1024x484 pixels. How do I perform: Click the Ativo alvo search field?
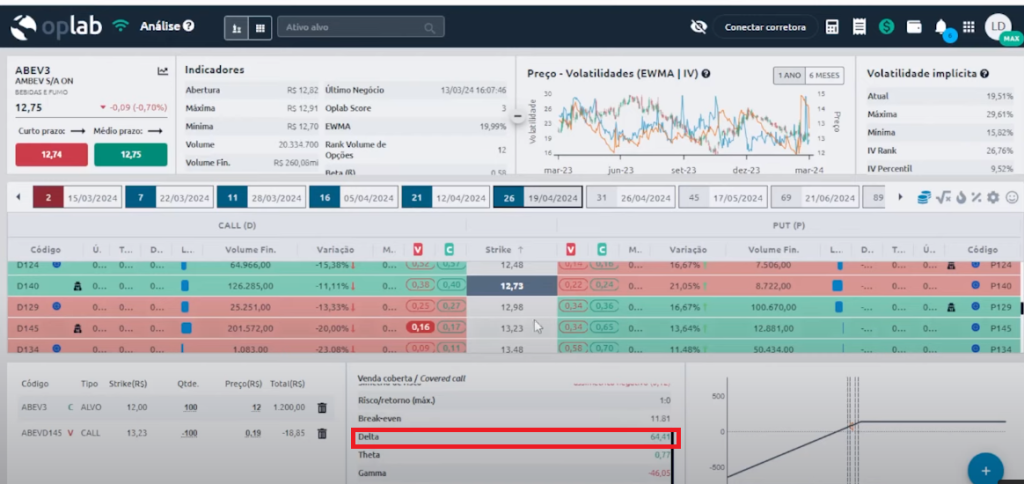[360, 28]
